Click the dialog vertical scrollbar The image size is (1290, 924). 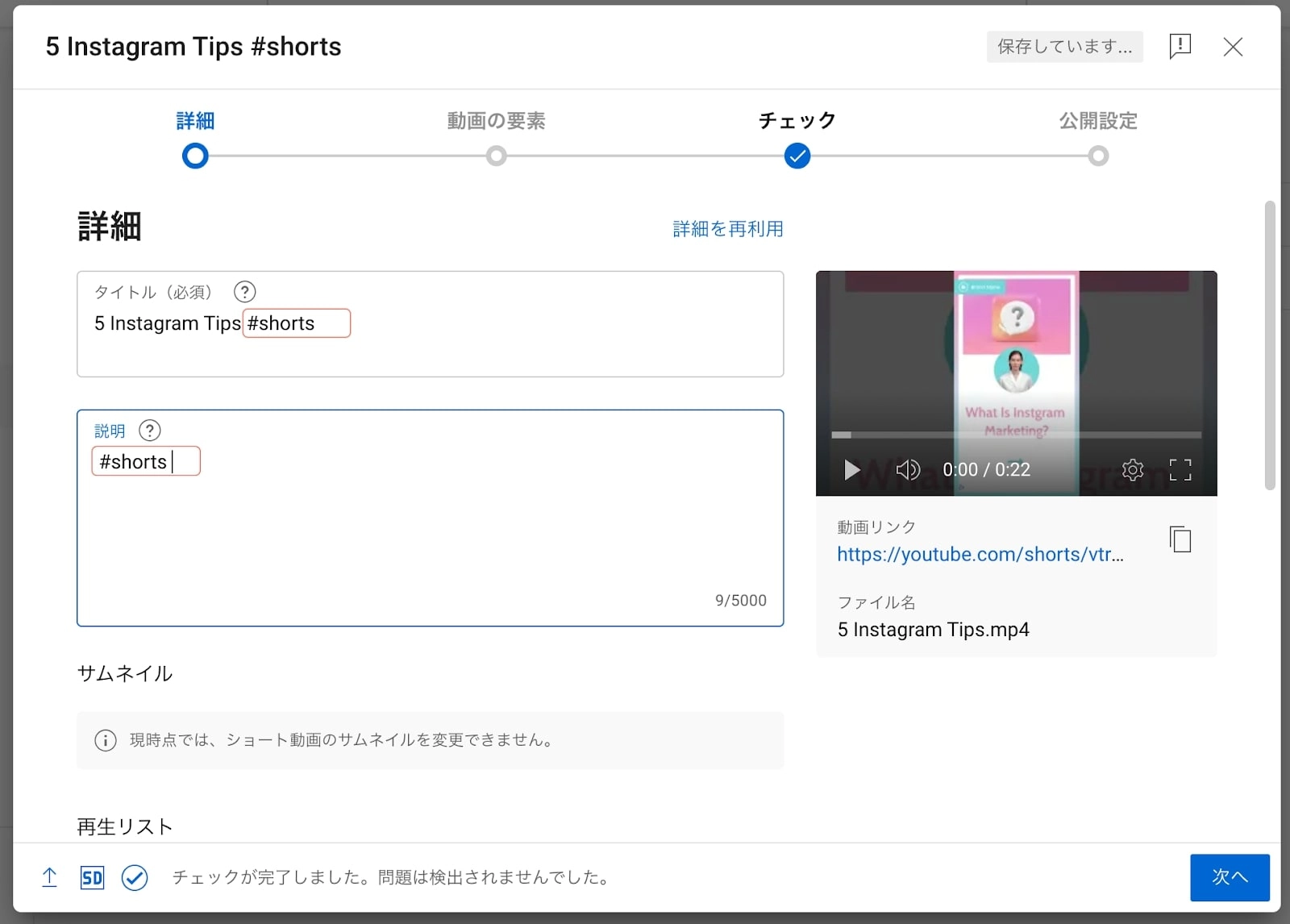[1270, 346]
